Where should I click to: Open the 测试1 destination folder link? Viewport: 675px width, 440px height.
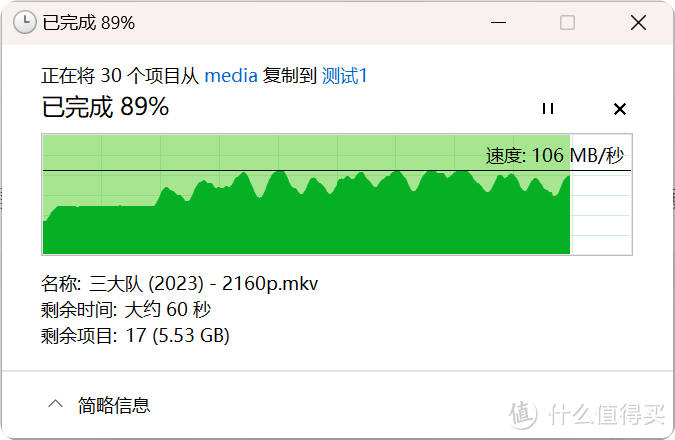pos(344,76)
